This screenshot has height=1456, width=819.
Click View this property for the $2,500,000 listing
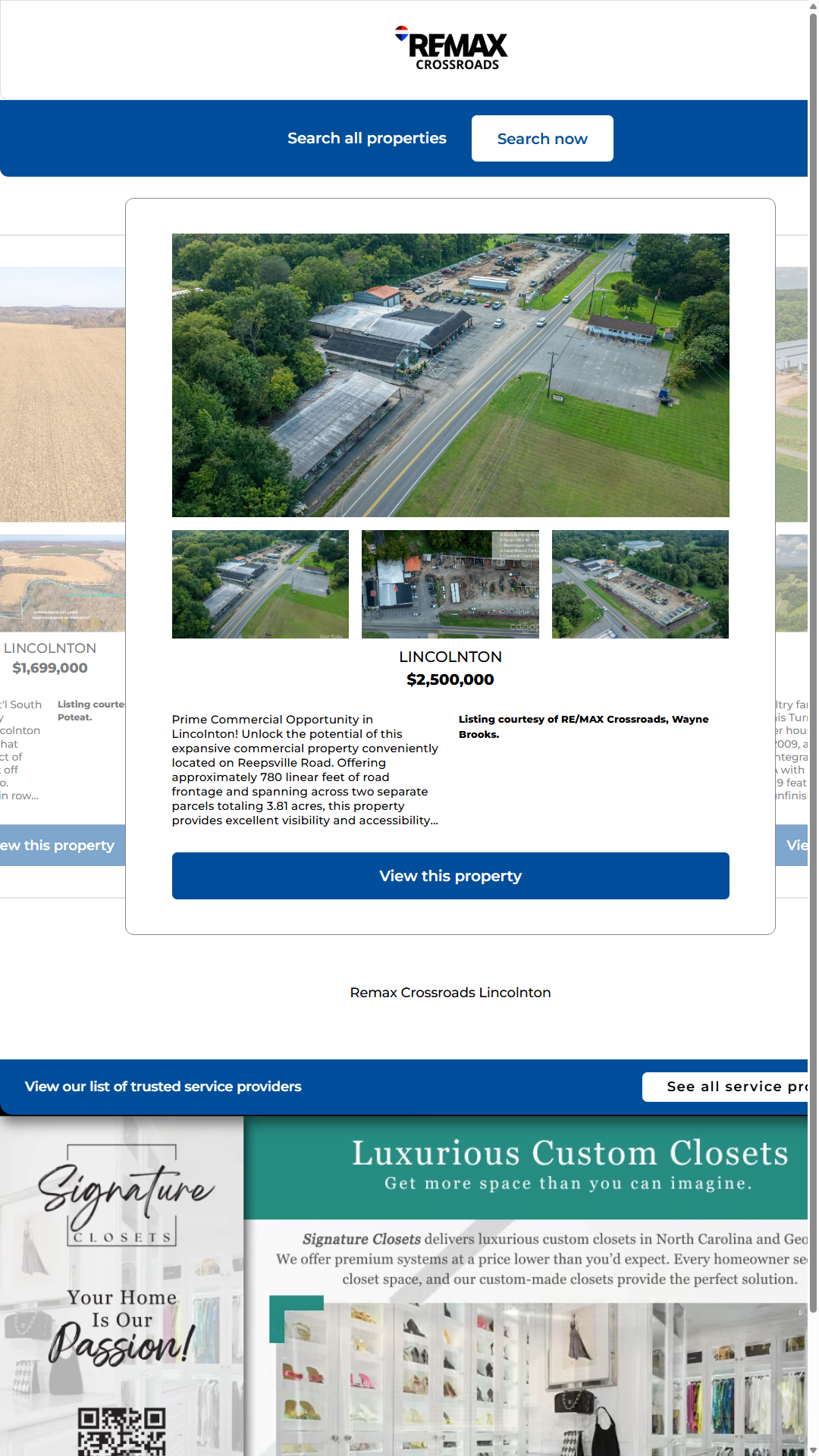[450, 876]
